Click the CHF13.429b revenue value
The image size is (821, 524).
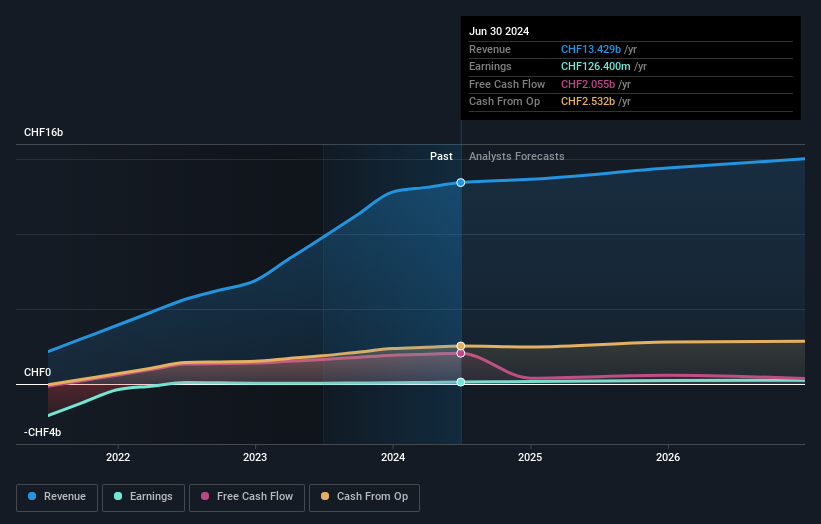(591, 49)
